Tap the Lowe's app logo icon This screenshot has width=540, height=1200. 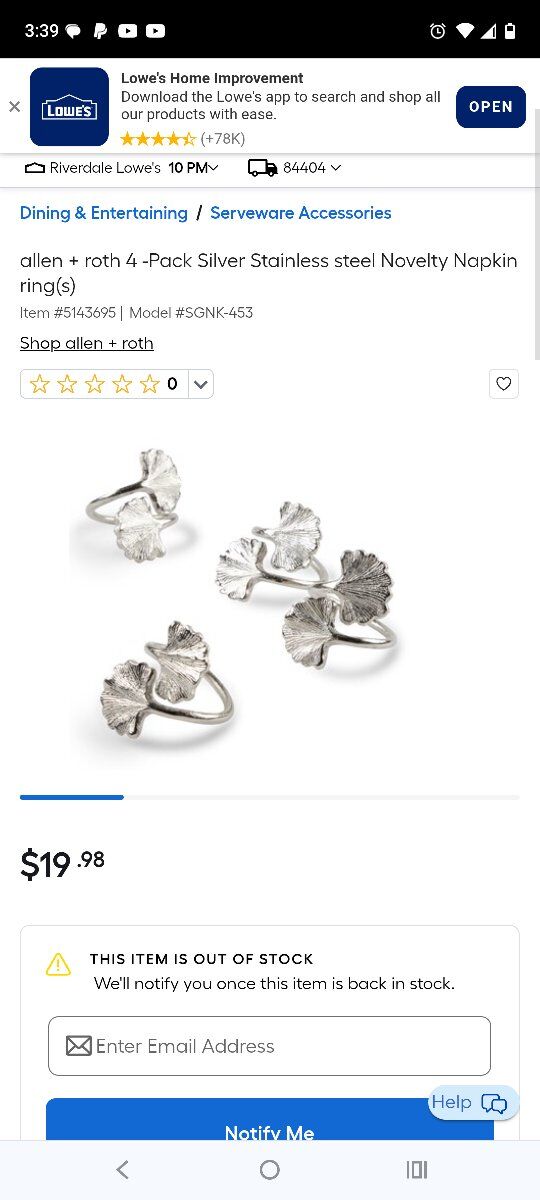click(x=69, y=107)
